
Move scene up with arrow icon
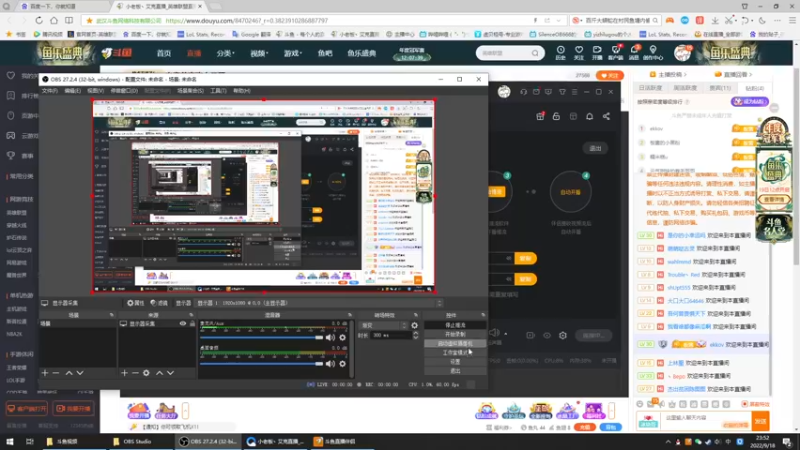(69, 373)
